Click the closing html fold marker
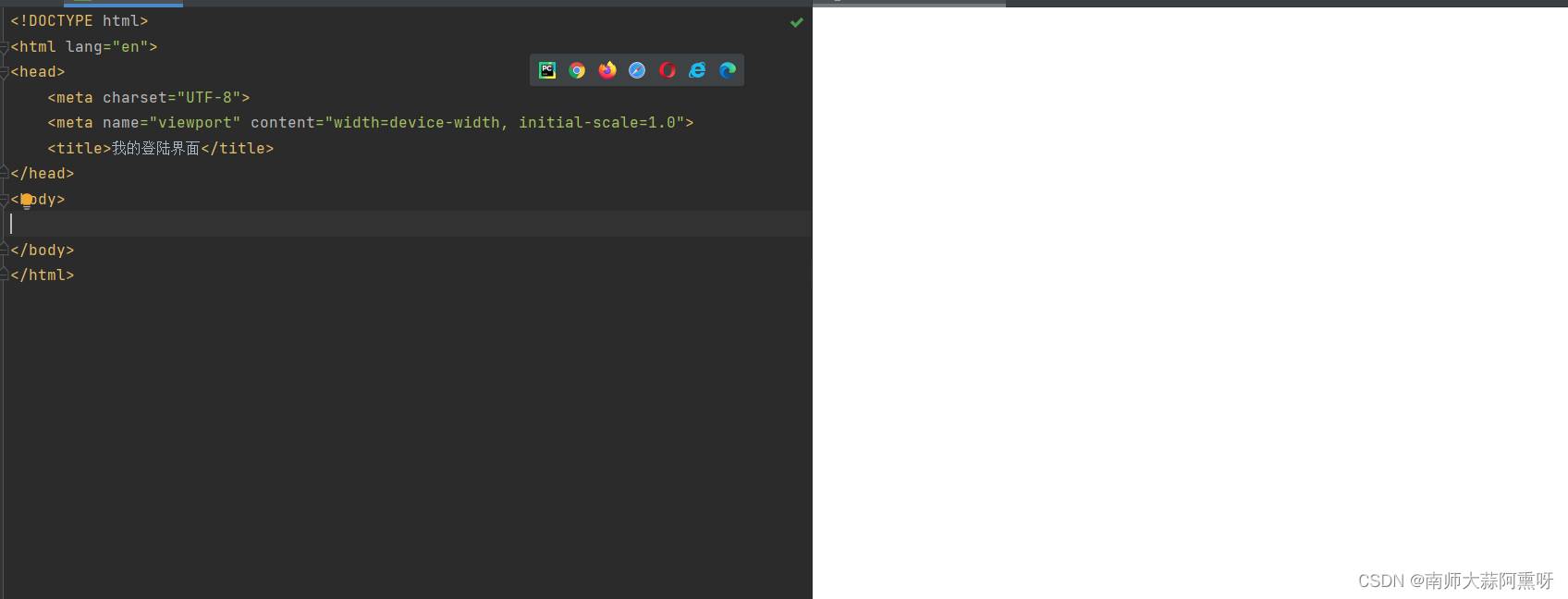 click(x=4, y=275)
